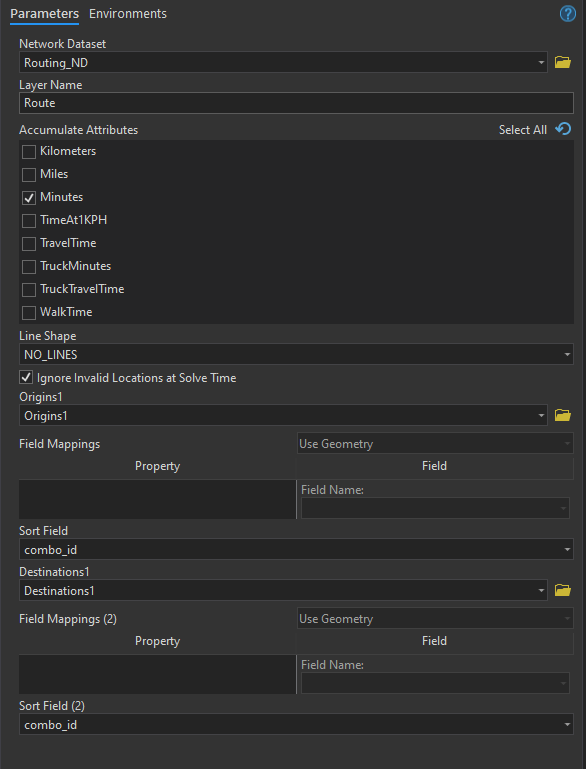Image resolution: width=586 pixels, height=769 pixels.
Task: Browse for Origins1 with folder icon
Action: coord(562,415)
